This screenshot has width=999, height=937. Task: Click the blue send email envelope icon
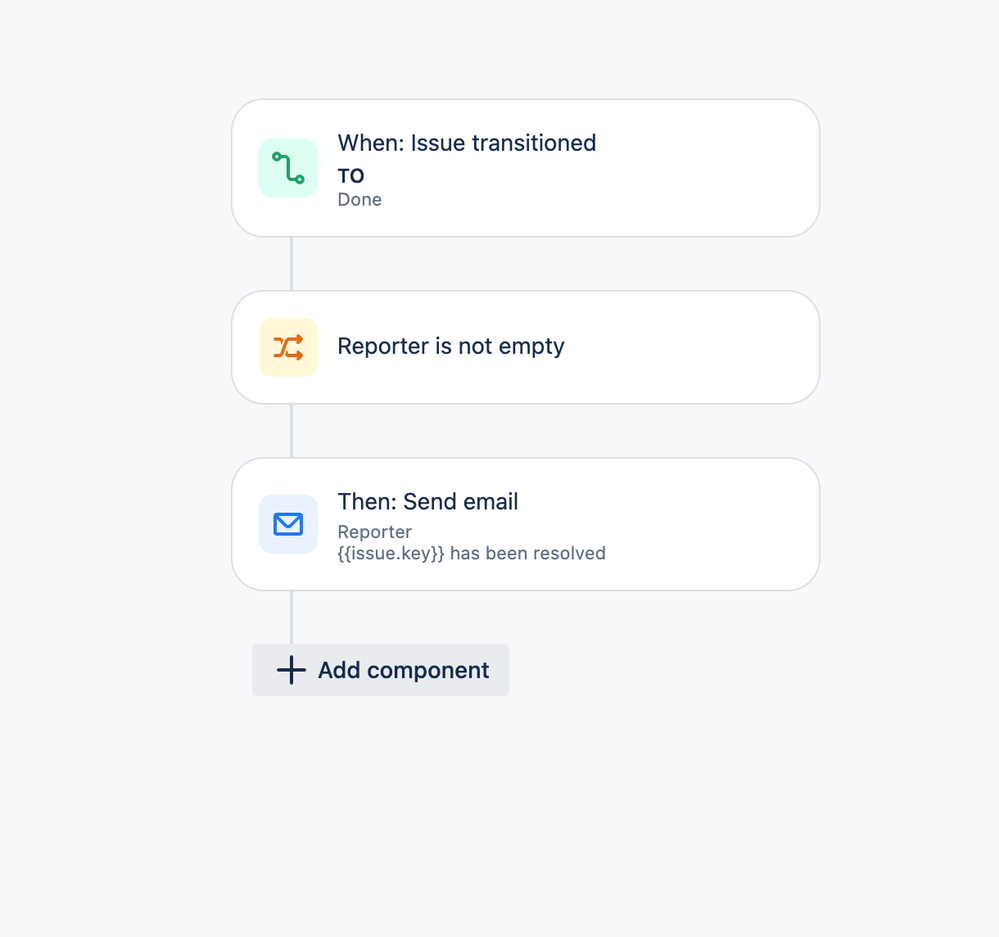coord(288,524)
